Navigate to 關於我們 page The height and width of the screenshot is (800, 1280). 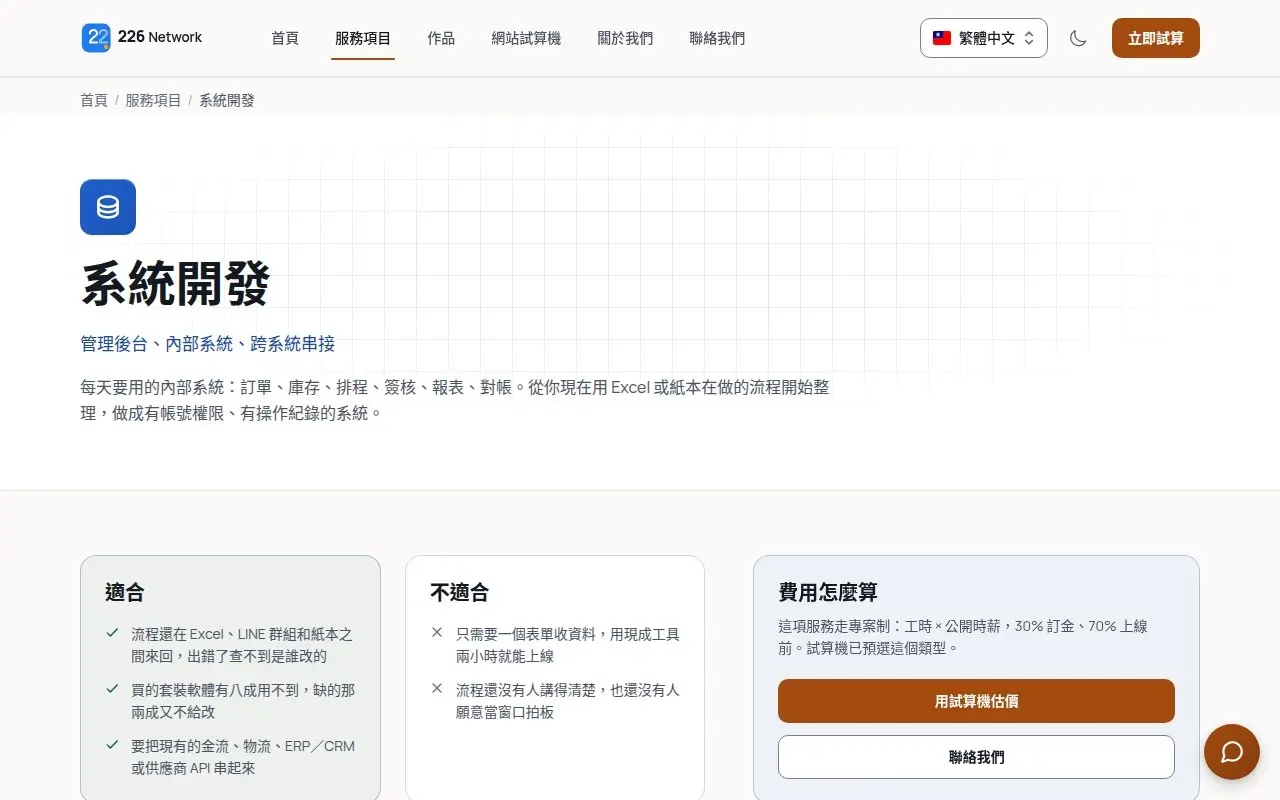625,38
